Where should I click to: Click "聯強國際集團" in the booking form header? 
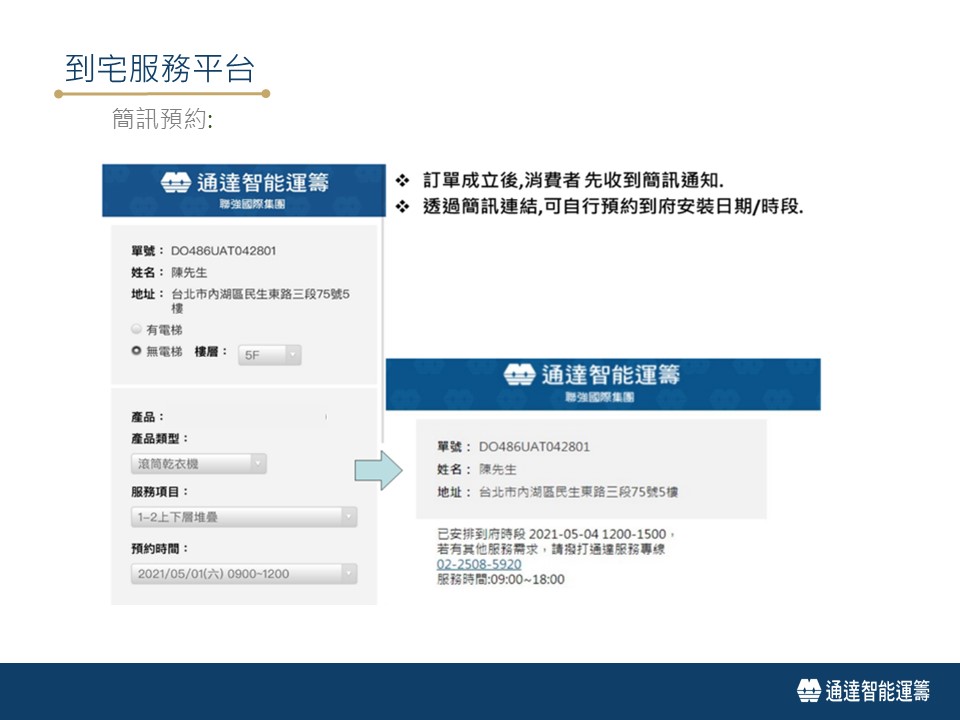coord(252,204)
